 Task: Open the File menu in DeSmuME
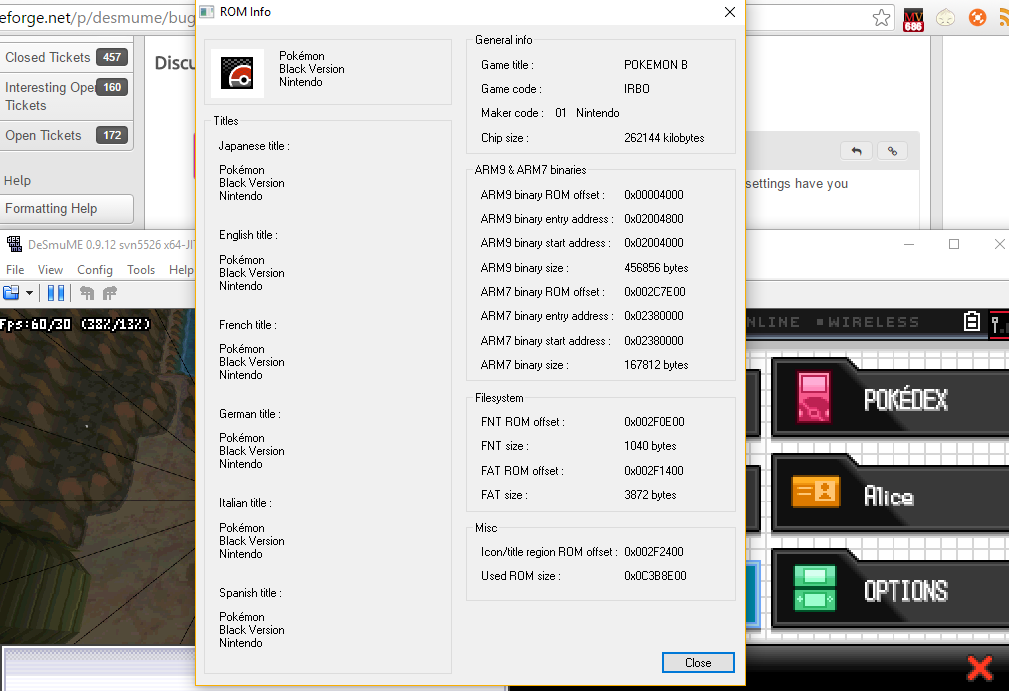[x=15, y=269]
